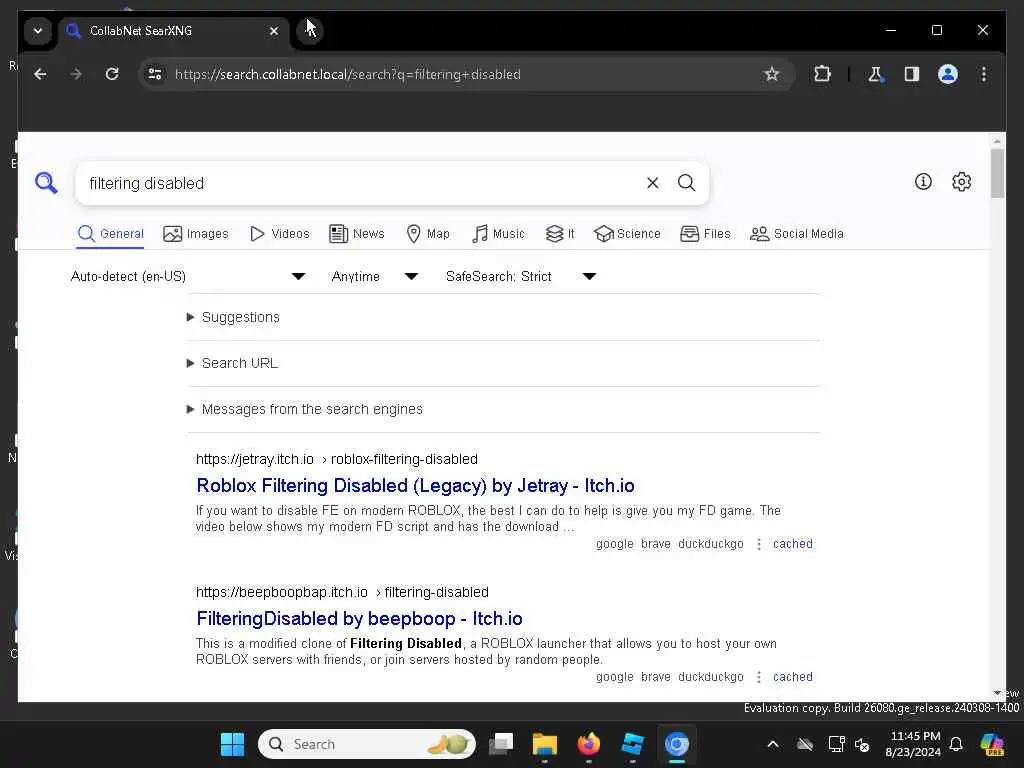Open the Auto-detect (en-US) language dropdown
This screenshot has height=768, width=1024.
tap(188, 276)
